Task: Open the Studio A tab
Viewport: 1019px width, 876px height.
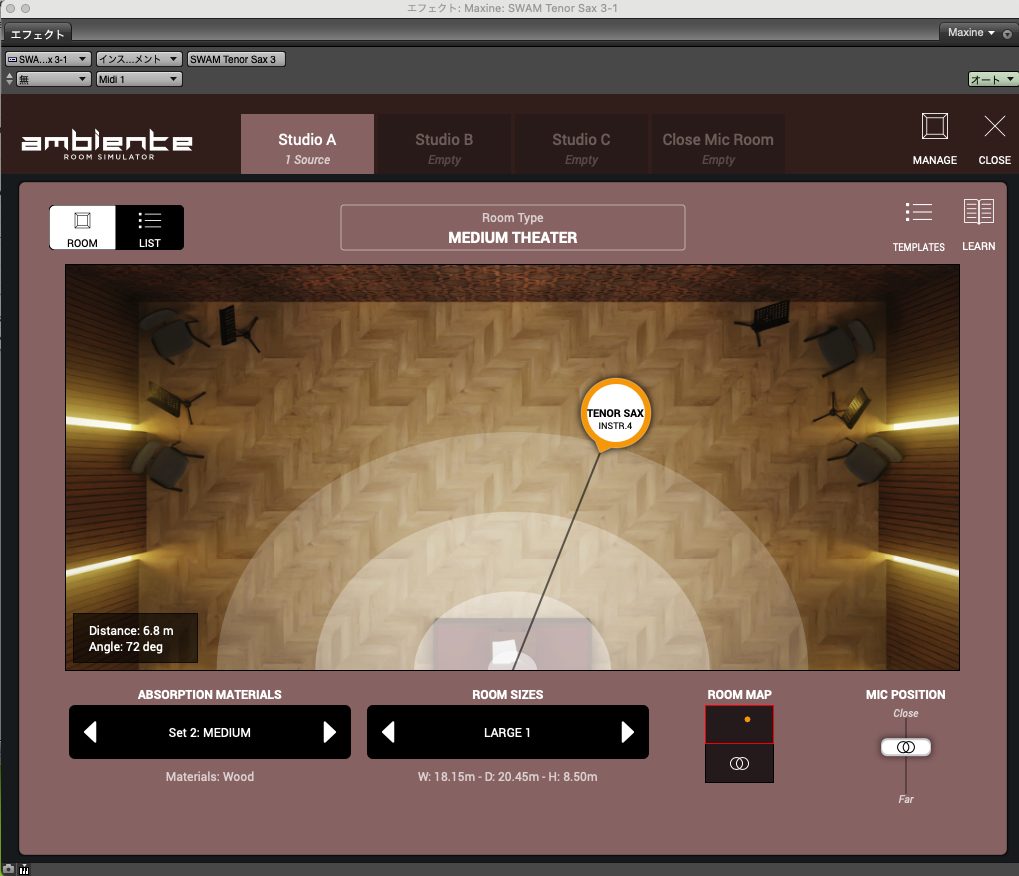Action: click(307, 144)
